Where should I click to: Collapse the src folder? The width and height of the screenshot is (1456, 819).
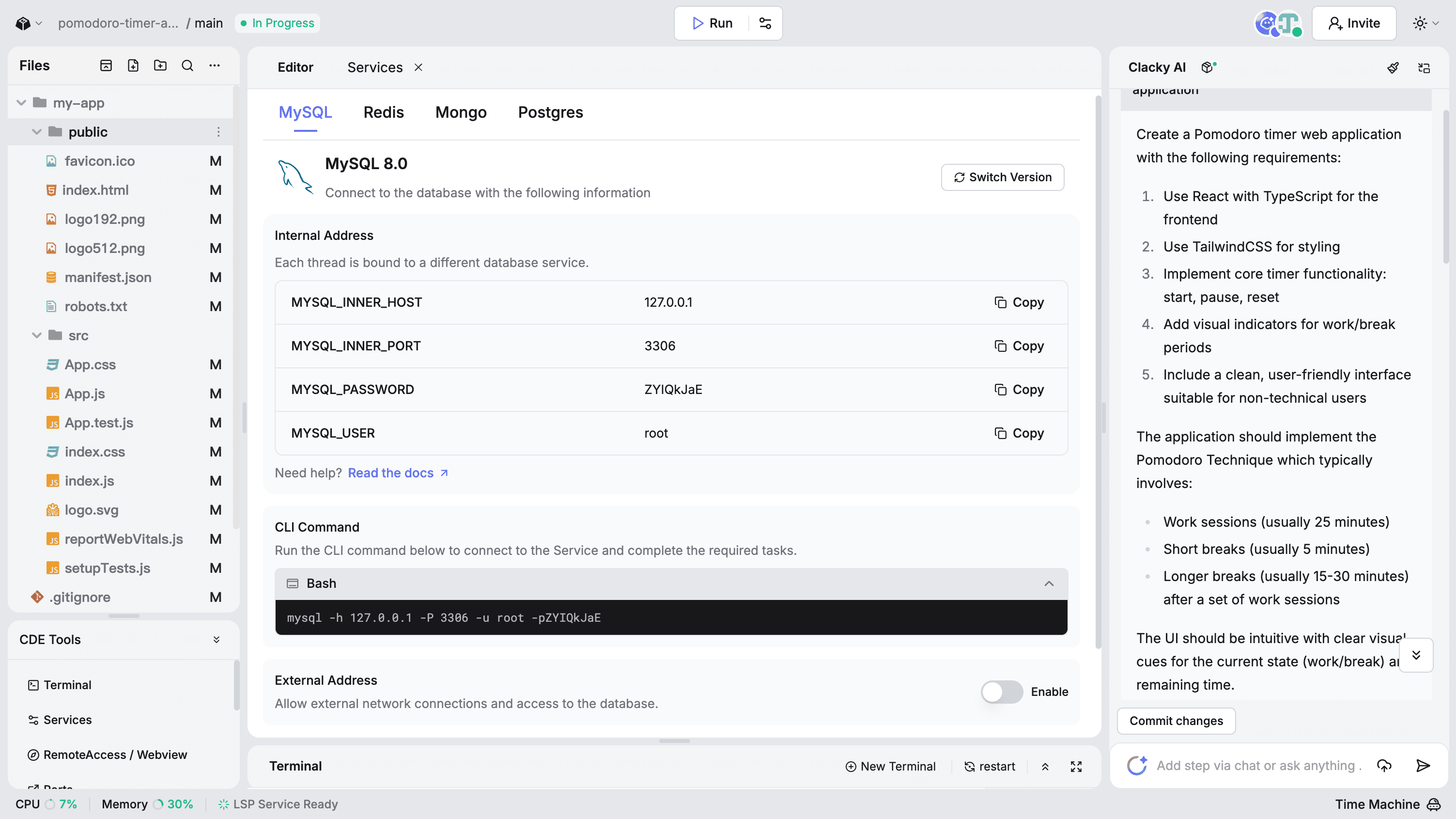click(37, 335)
